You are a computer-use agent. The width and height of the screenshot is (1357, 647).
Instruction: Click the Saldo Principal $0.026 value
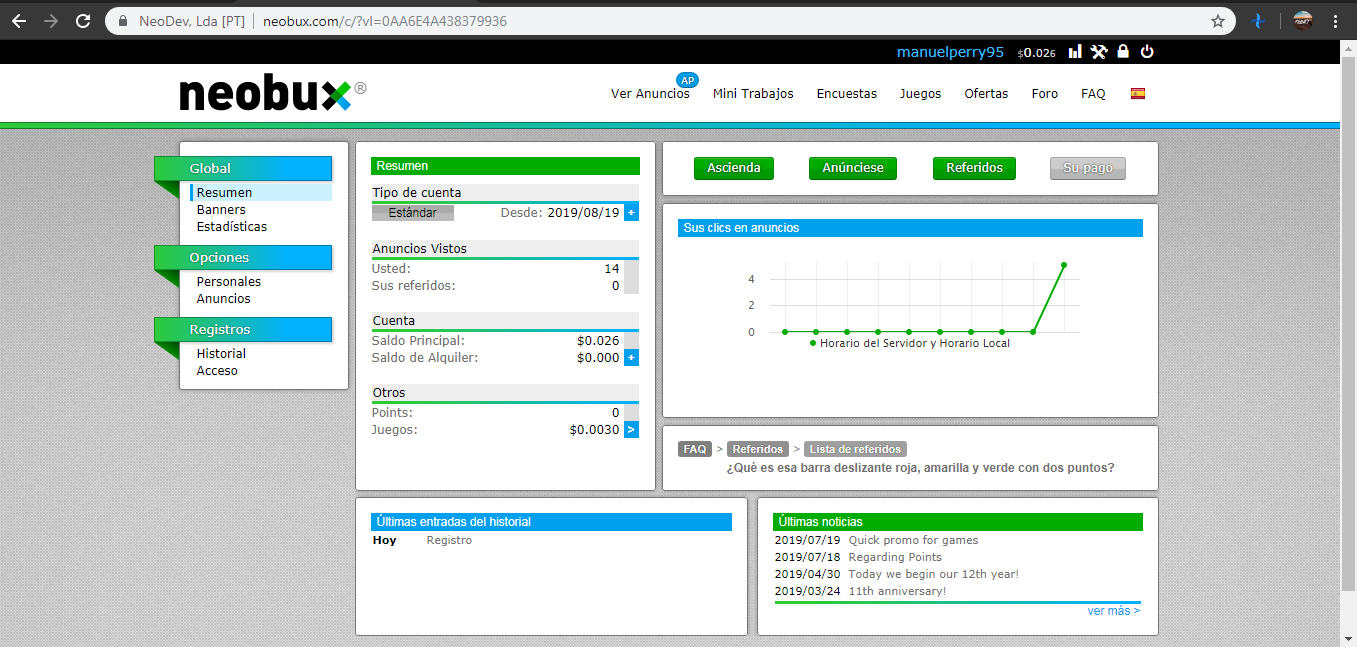598,340
